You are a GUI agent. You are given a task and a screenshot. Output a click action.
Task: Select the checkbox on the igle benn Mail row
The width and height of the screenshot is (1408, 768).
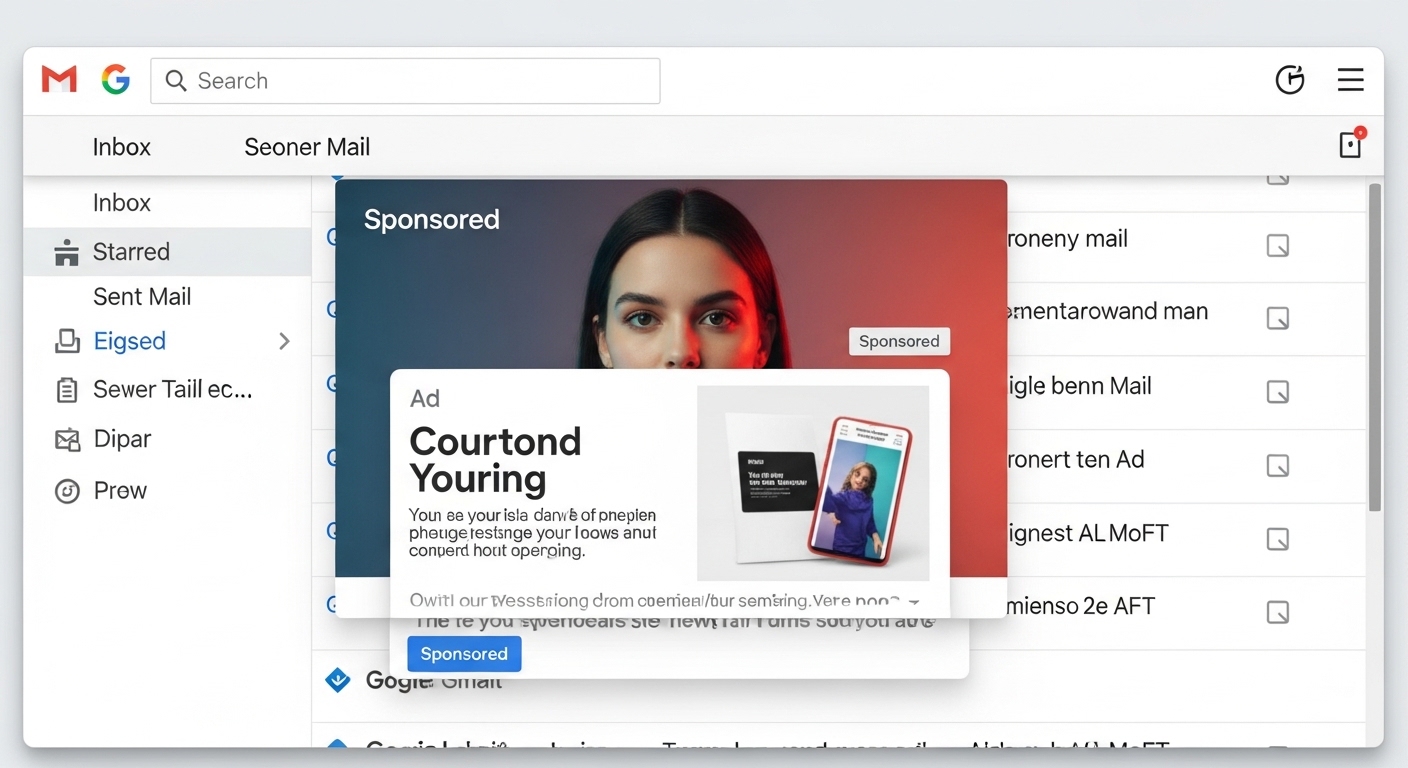(1278, 392)
